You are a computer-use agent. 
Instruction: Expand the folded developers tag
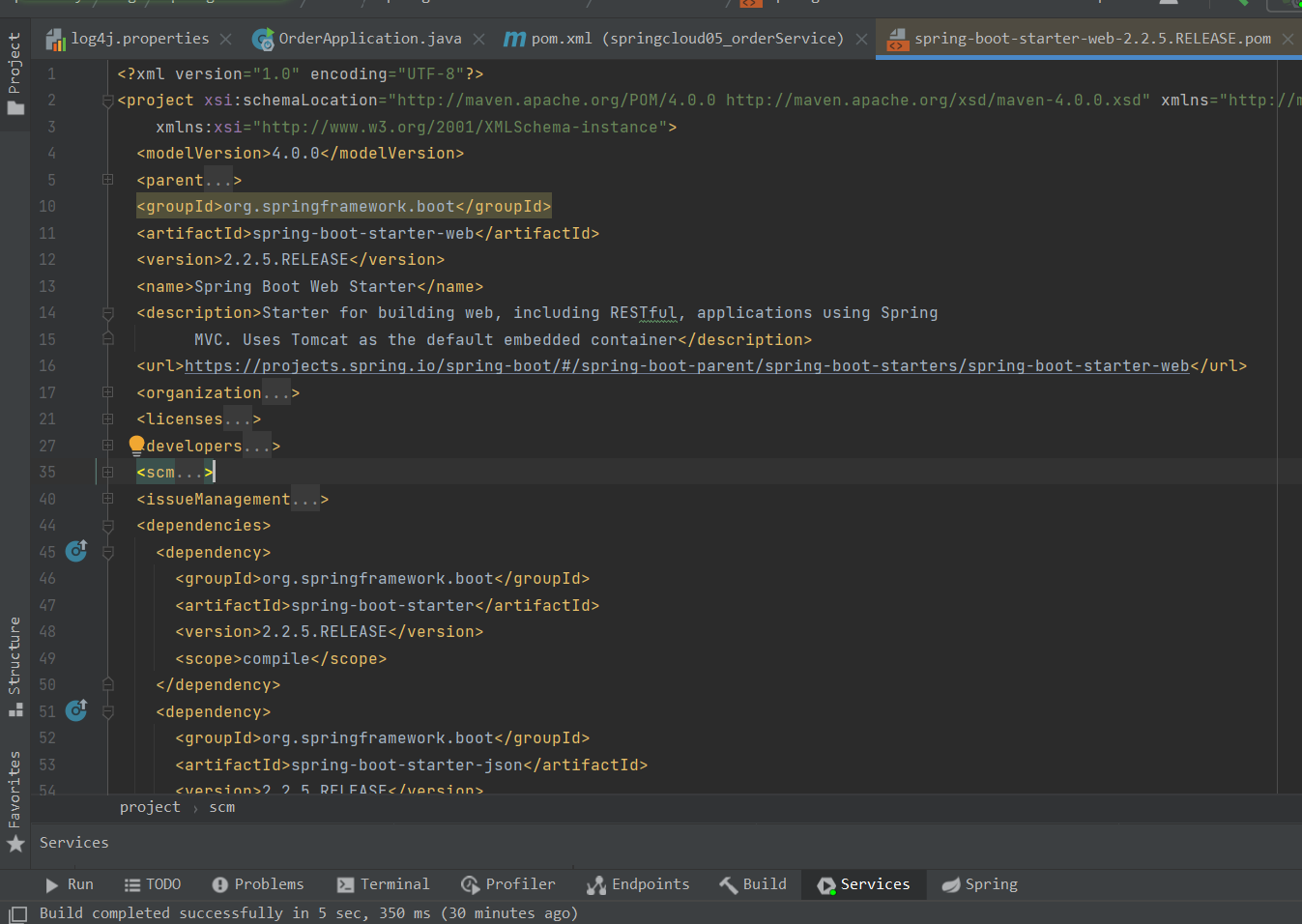pos(108,446)
